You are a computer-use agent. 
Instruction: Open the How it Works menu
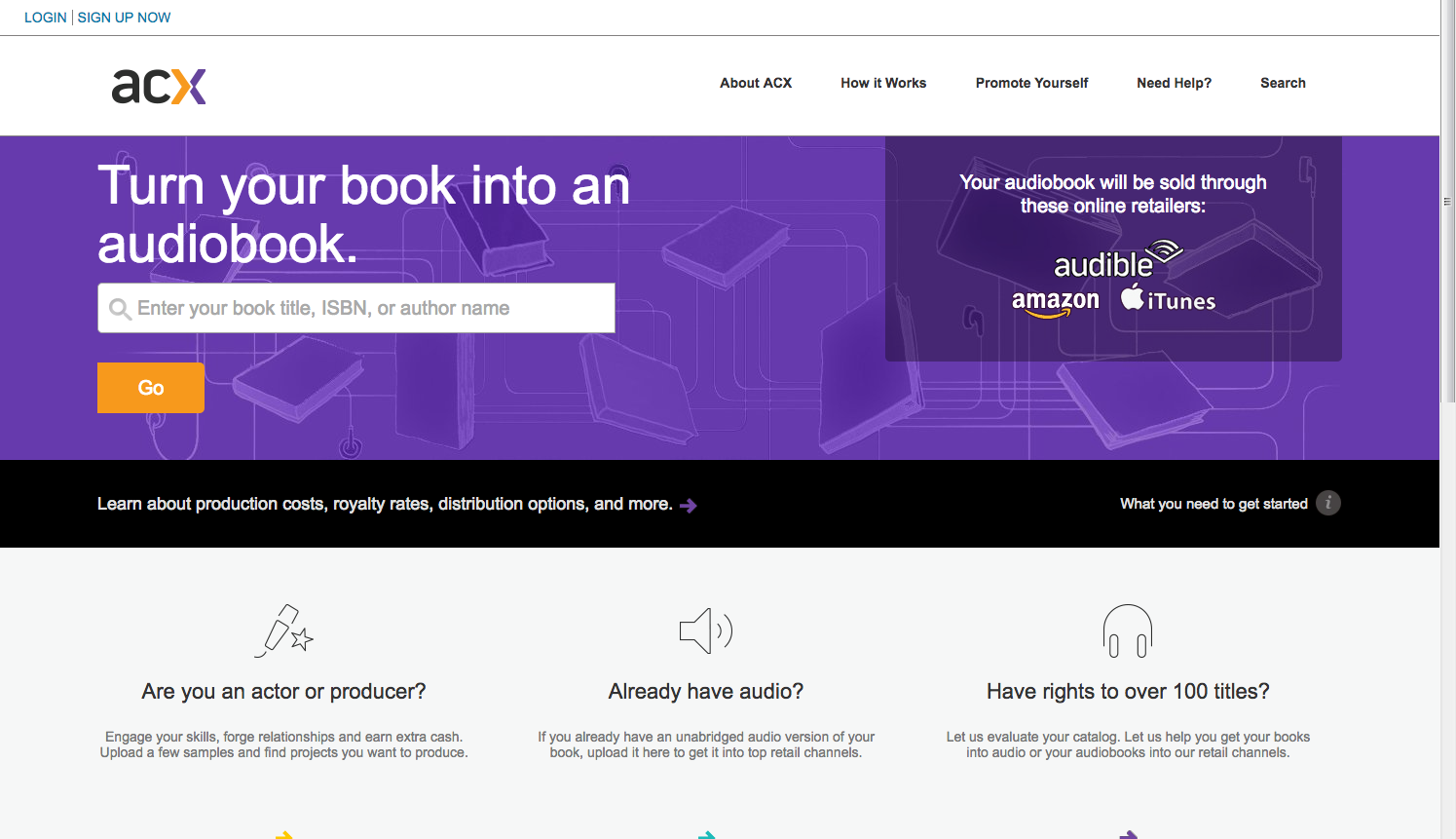(x=883, y=83)
